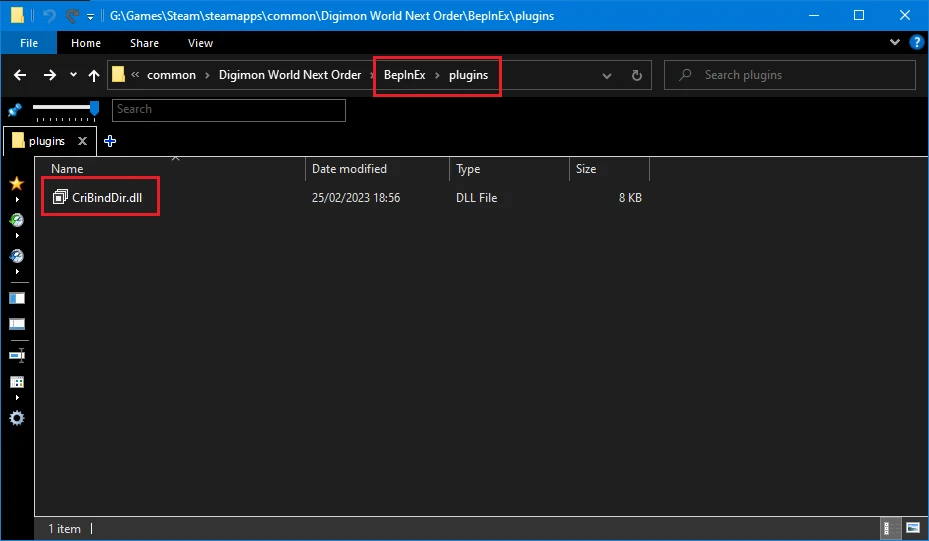Click the yellow star favorites icon
Viewport: 929px width, 541px height.
[17, 183]
